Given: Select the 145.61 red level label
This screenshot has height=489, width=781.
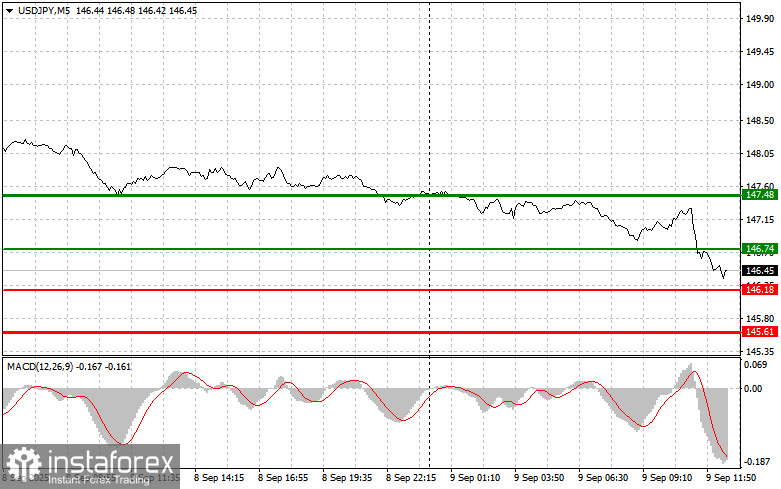Looking at the screenshot, I should click(760, 332).
